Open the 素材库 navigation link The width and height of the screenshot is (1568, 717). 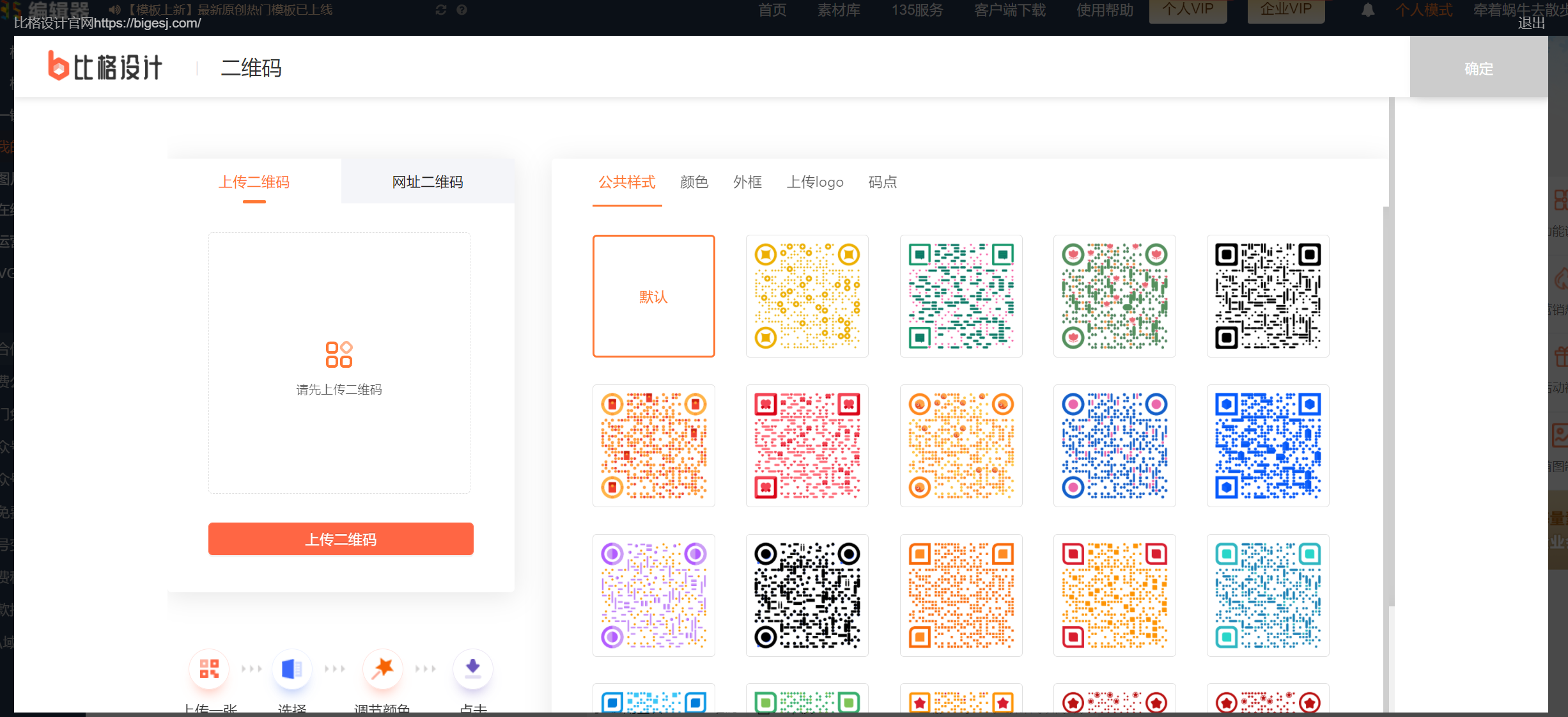839,10
